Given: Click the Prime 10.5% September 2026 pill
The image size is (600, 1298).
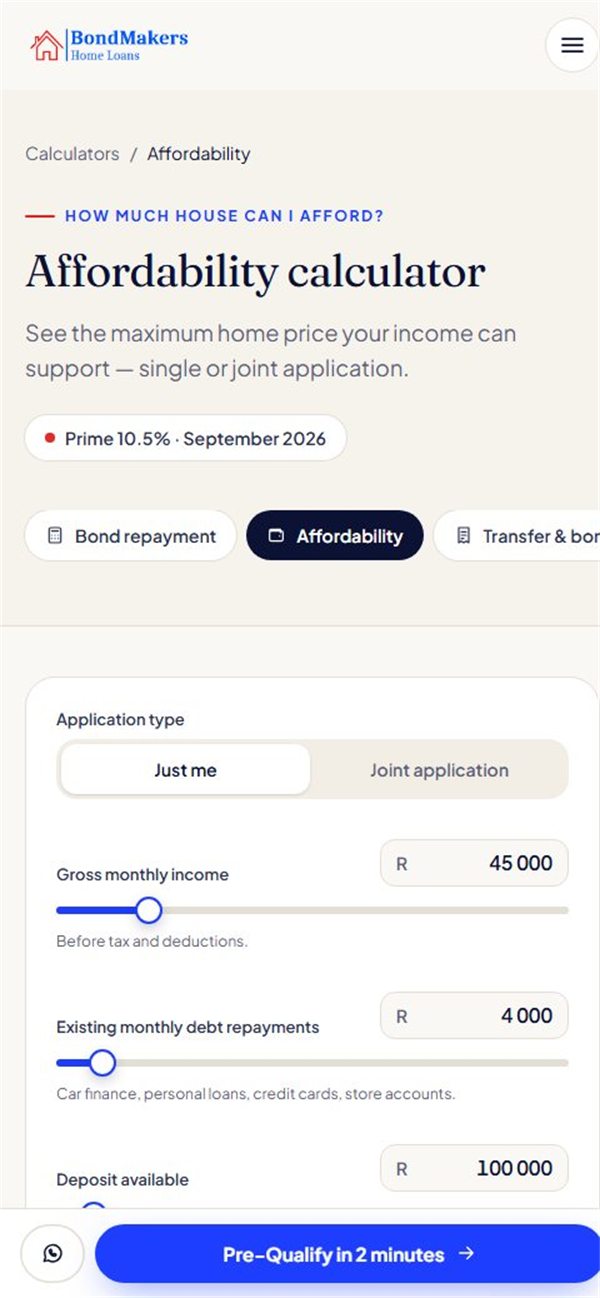Looking at the screenshot, I should tap(186, 438).
